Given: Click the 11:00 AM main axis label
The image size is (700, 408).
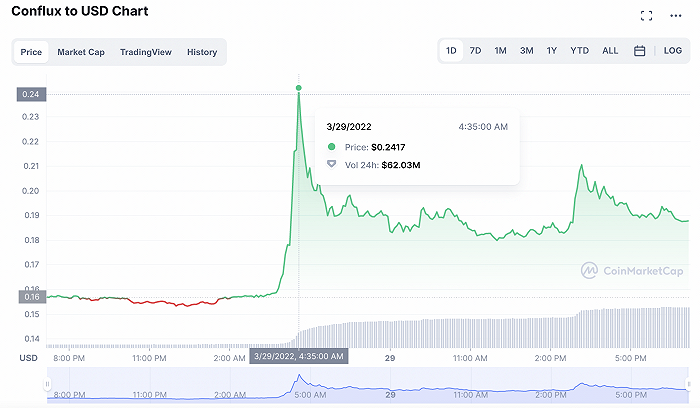Looking at the screenshot, I should pyautogui.click(x=470, y=358).
